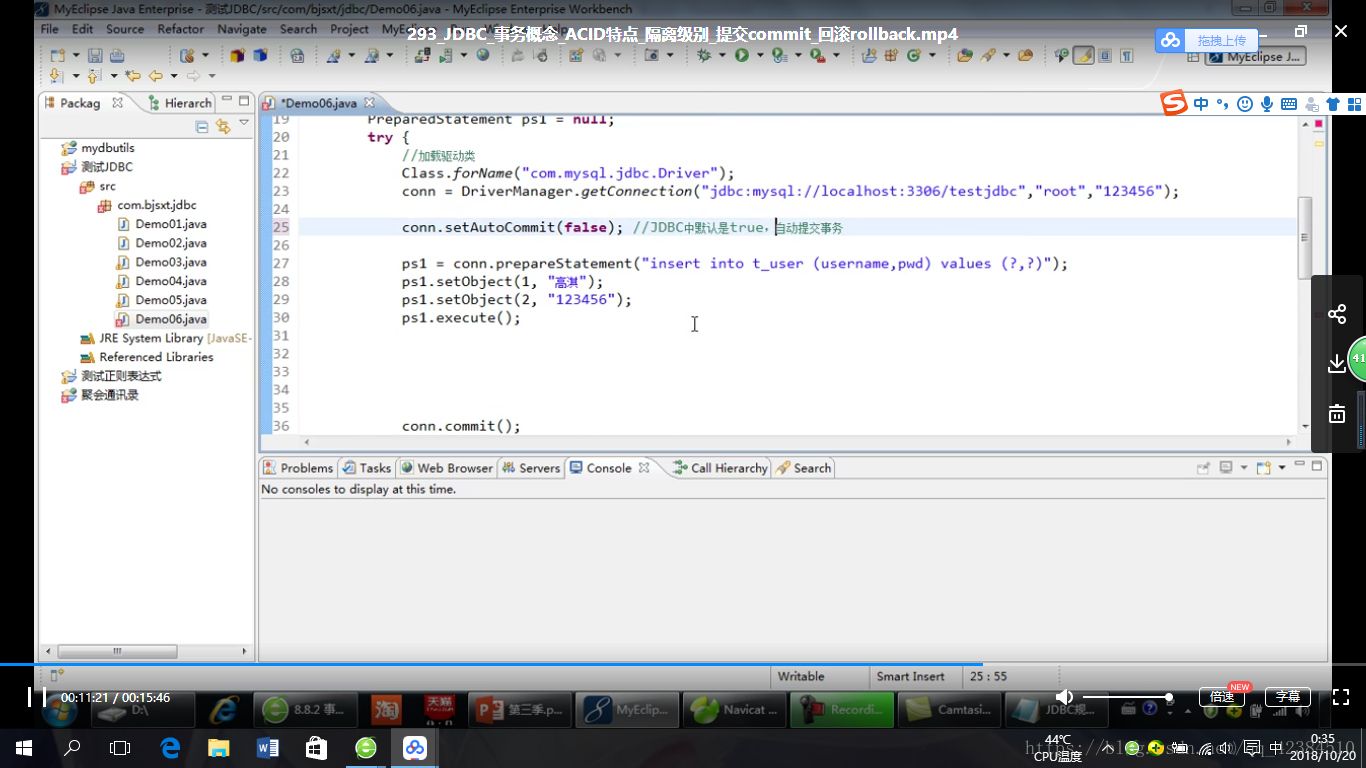This screenshot has height=768, width=1366.
Task: Click the Last Edit Location arrow icon
Action: pos(132,76)
